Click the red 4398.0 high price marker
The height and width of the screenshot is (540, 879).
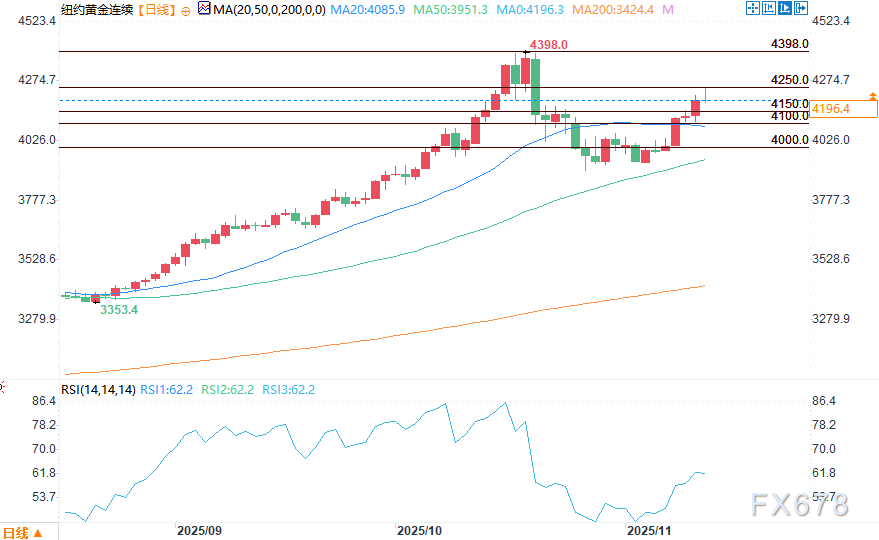pyautogui.click(x=550, y=45)
